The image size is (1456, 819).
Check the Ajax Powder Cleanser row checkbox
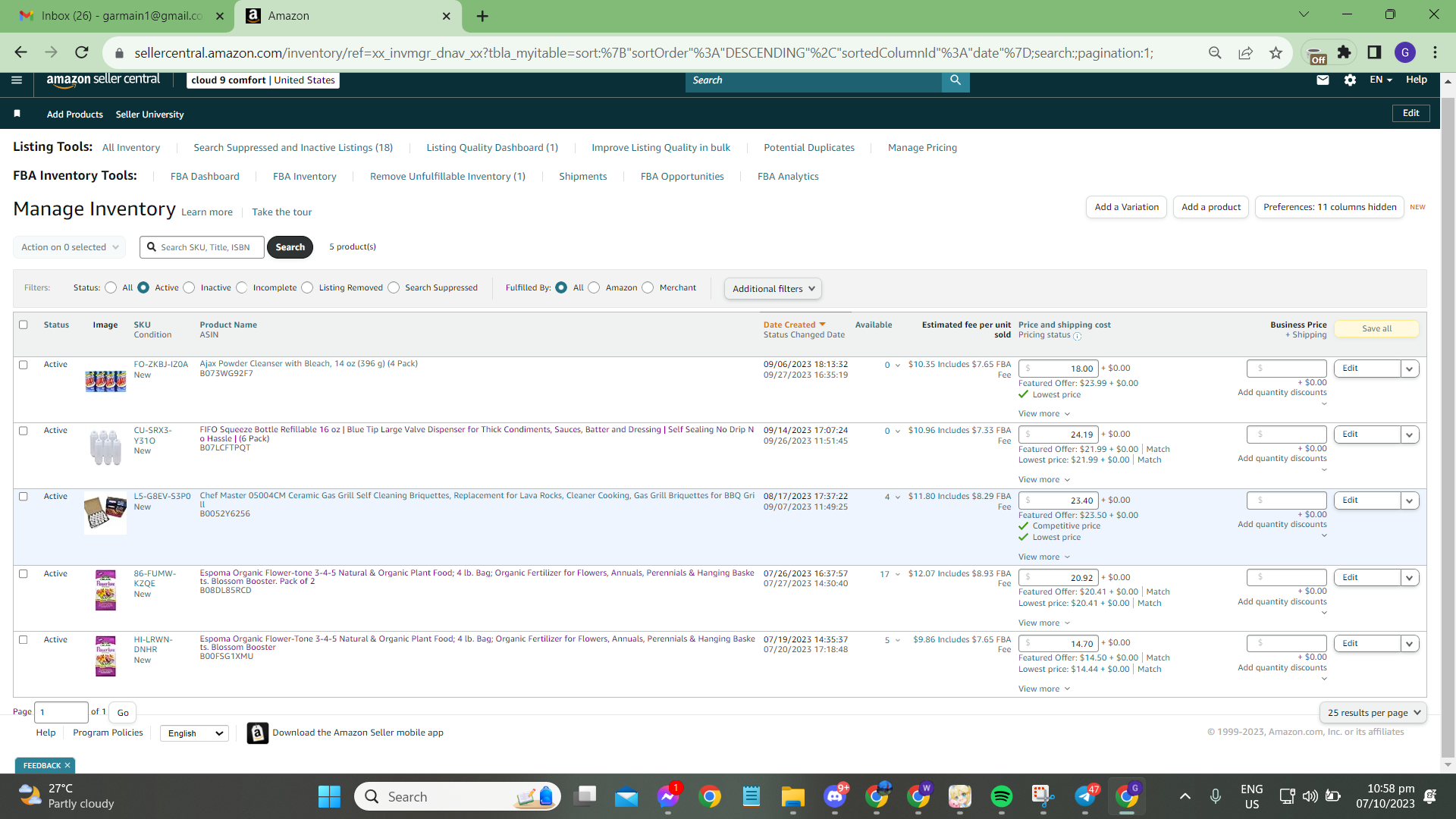click(24, 365)
